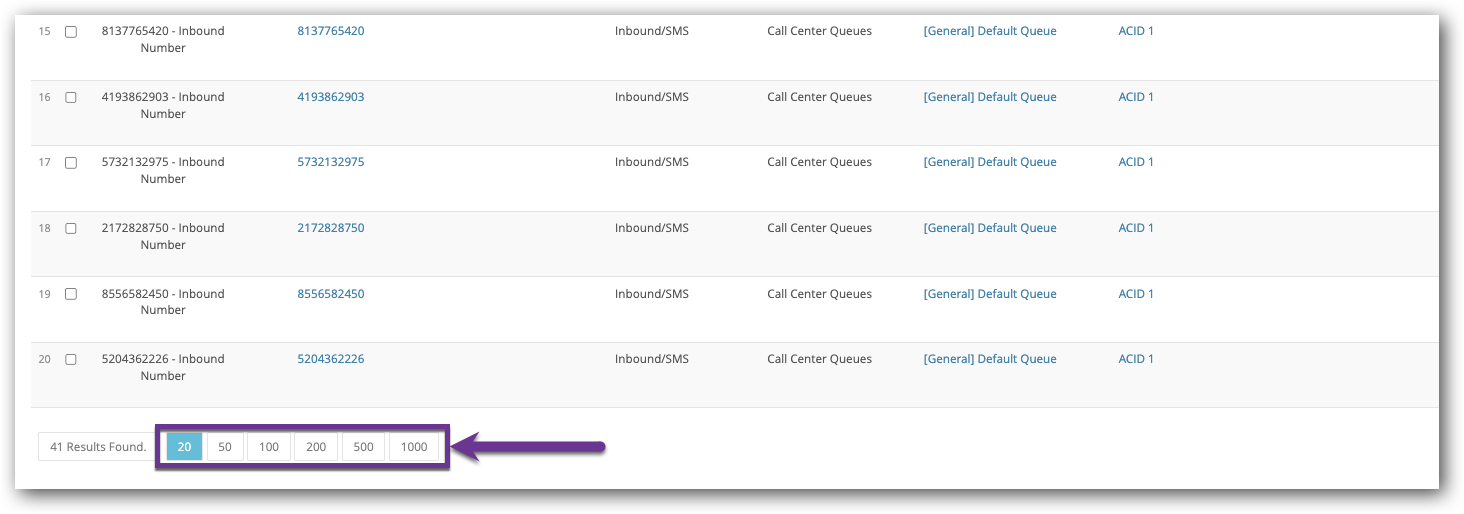Click ACID 1 link in row 17
The image size is (1464, 514).
point(1136,162)
